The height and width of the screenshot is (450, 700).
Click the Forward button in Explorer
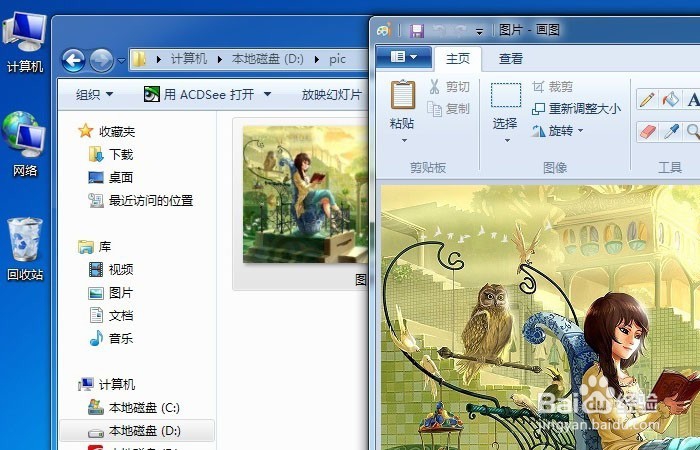101,61
